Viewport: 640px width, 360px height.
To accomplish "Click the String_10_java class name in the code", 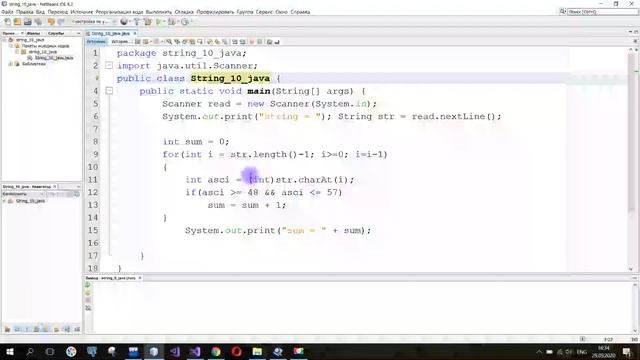I will click(x=230, y=78).
